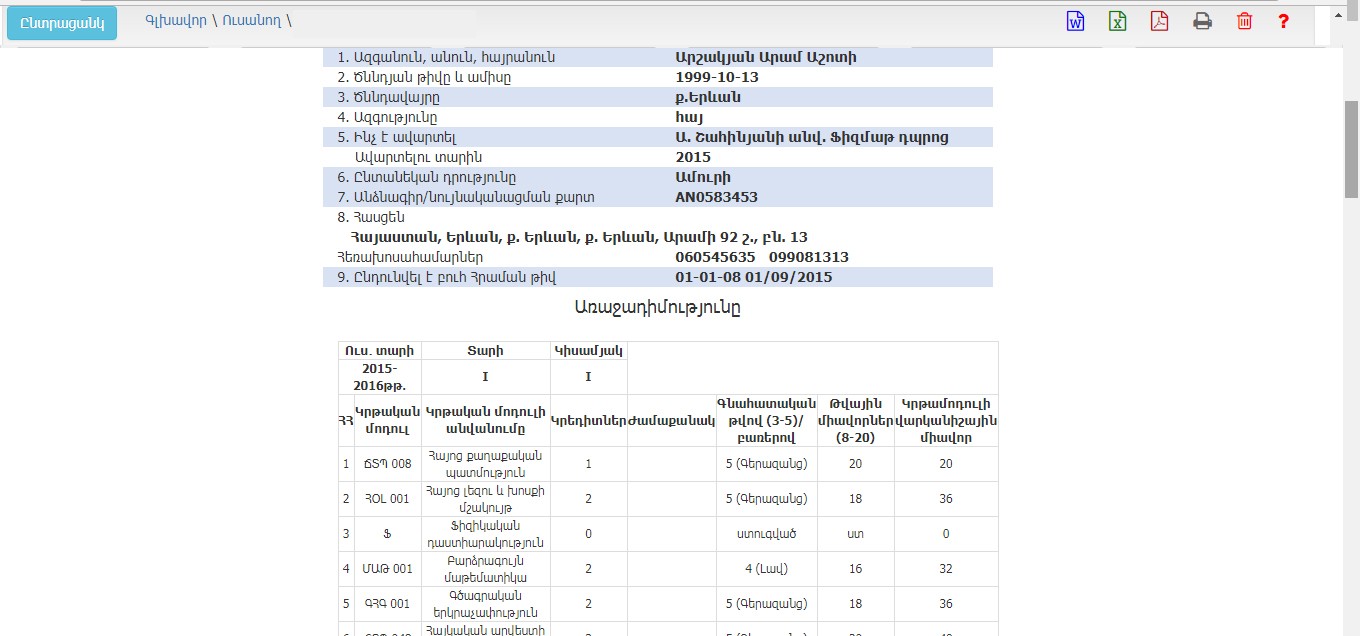The height and width of the screenshot is (636, 1360).
Task: Delete the record using the trash icon
Action: pyautogui.click(x=1244, y=21)
